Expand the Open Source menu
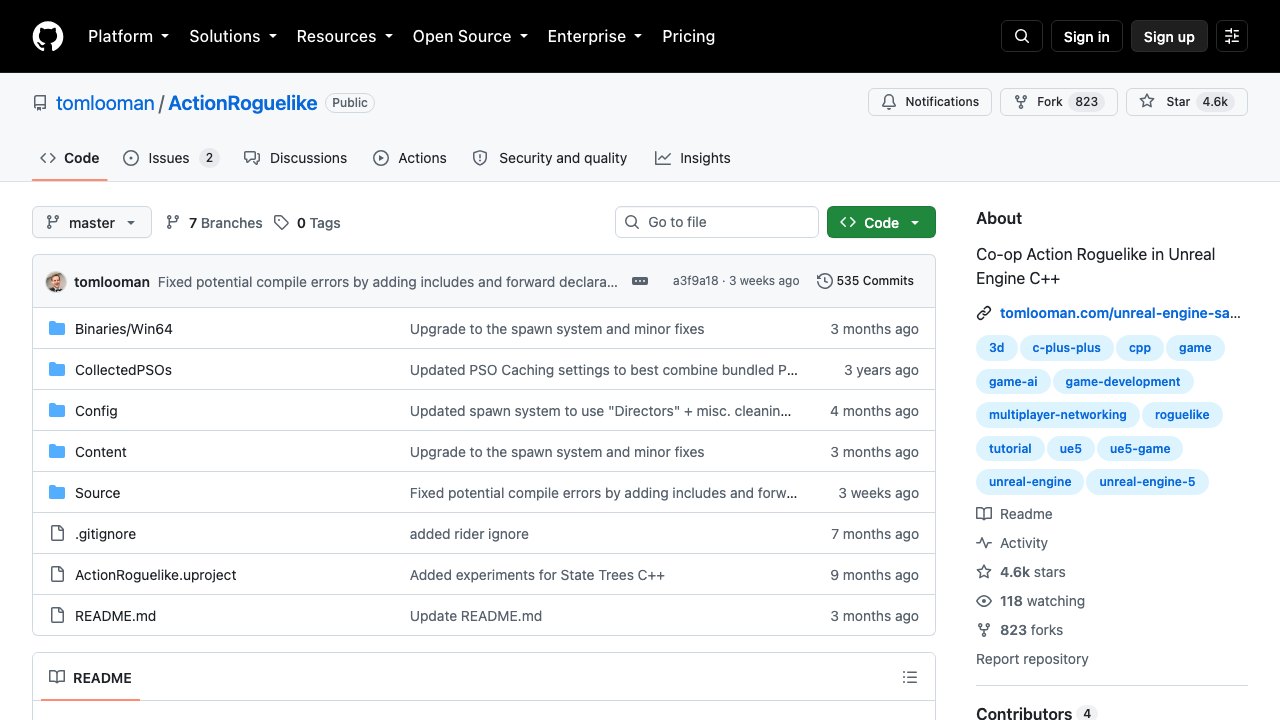Screen dimensions: 1280x720 tap(469, 36)
